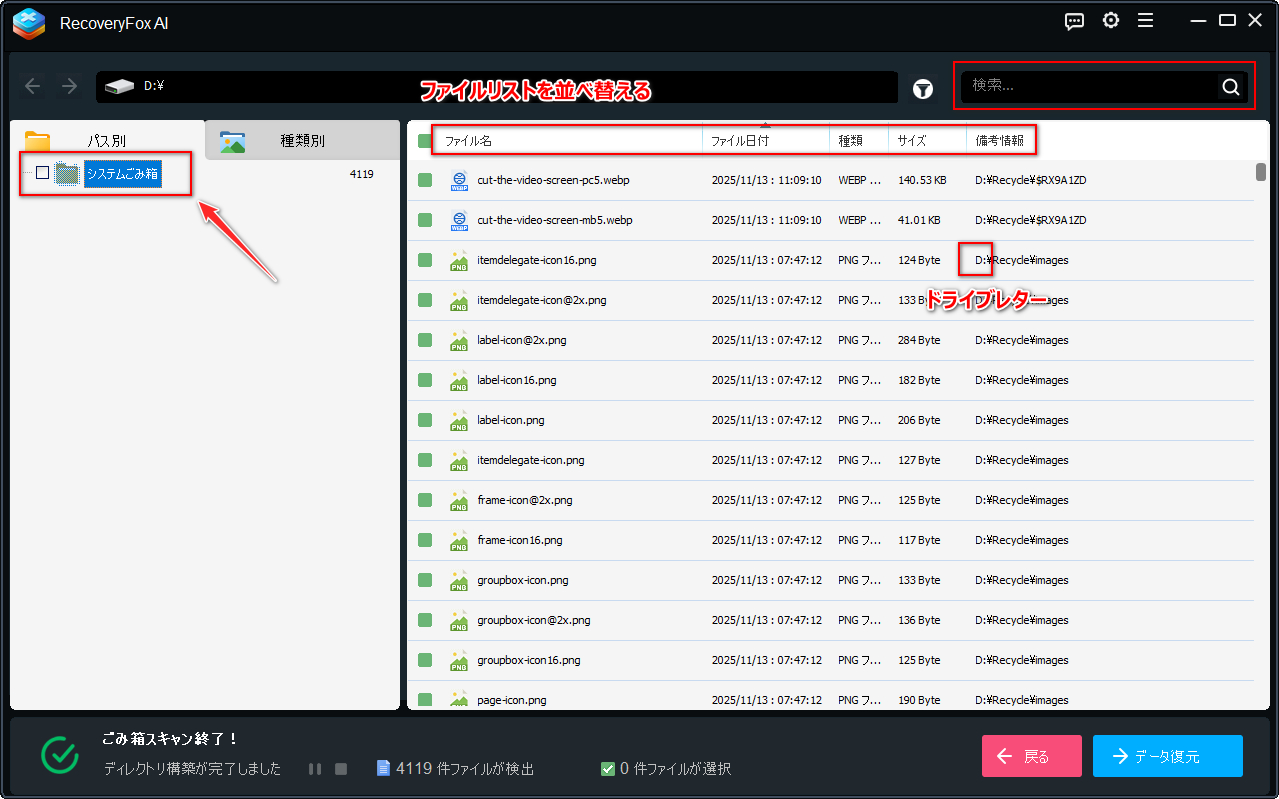Image resolution: width=1279 pixels, height=799 pixels.
Task: Sort list by ファイル日付 column header
Action: (x=765, y=141)
